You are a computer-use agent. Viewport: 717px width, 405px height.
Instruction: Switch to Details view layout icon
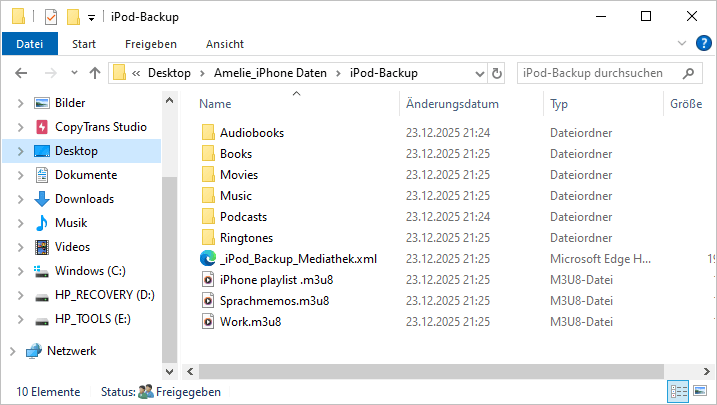[679, 392]
